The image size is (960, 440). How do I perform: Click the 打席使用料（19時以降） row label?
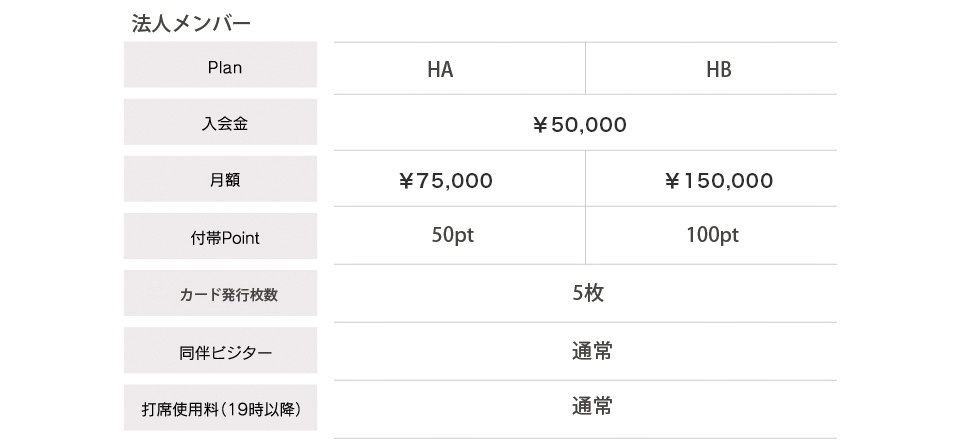(220, 408)
